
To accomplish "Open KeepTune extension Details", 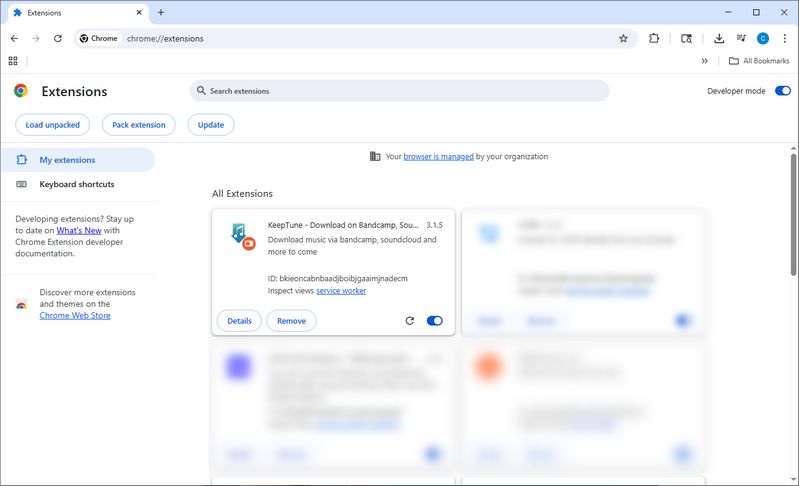I will coord(239,321).
